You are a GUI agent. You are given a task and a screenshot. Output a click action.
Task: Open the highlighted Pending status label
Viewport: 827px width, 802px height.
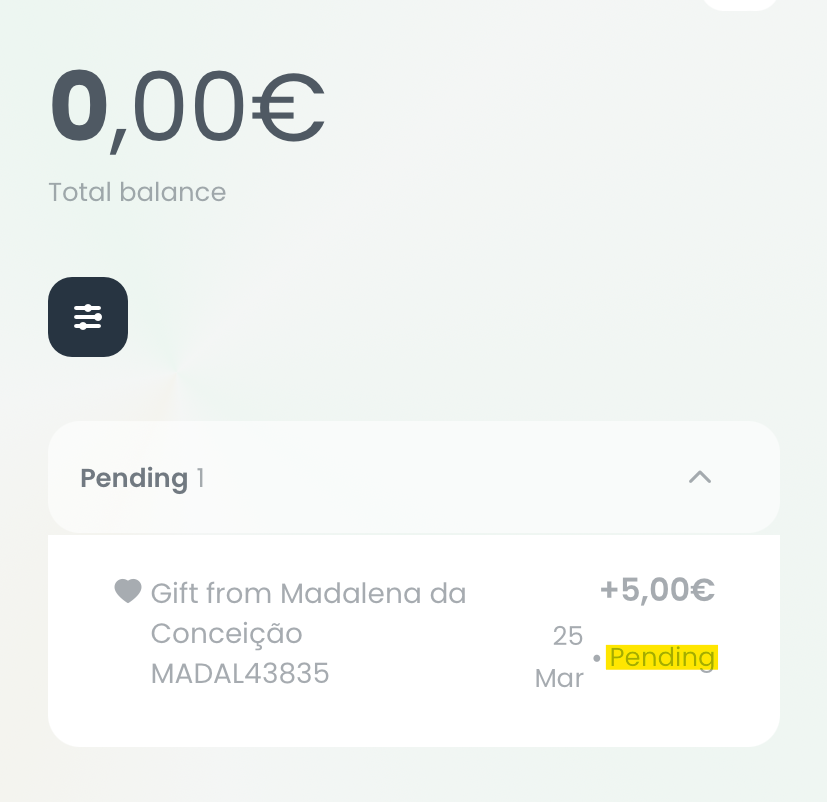pos(662,657)
